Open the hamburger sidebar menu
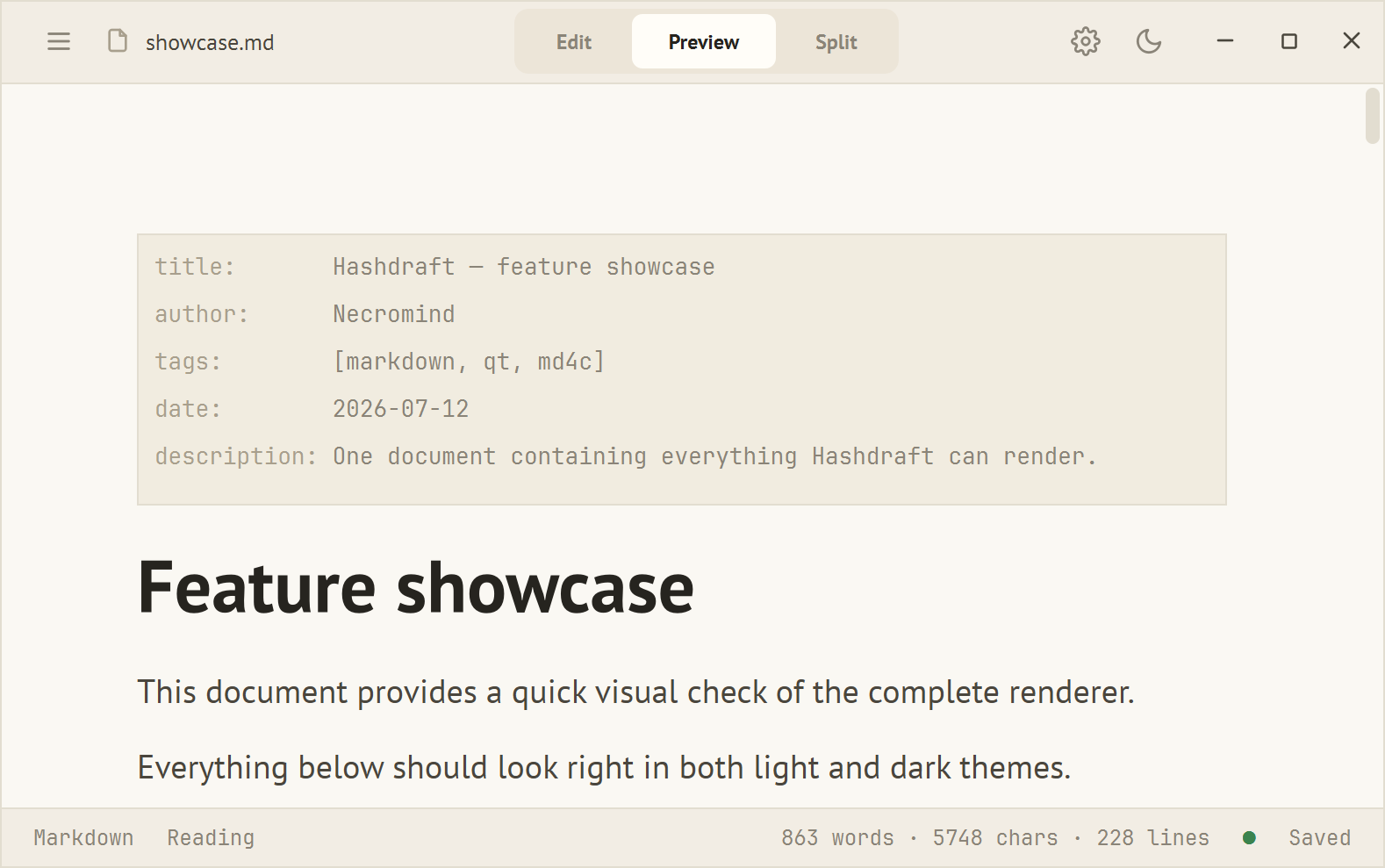The width and height of the screenshot is (1385, 868). click(59, 41)
